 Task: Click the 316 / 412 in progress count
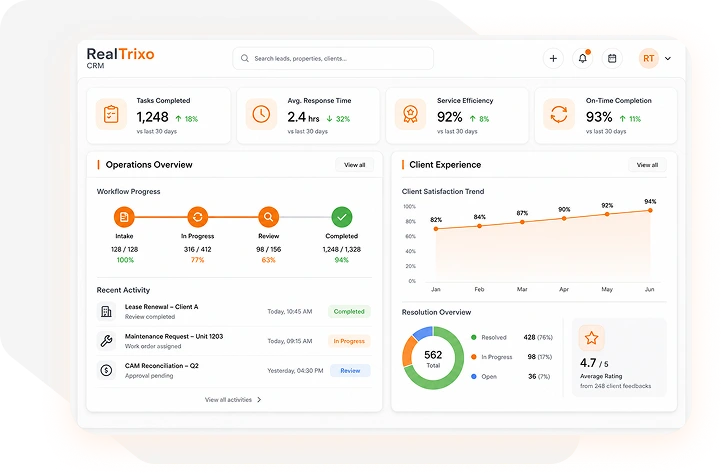pyautogui.click(x=198, y=249)
